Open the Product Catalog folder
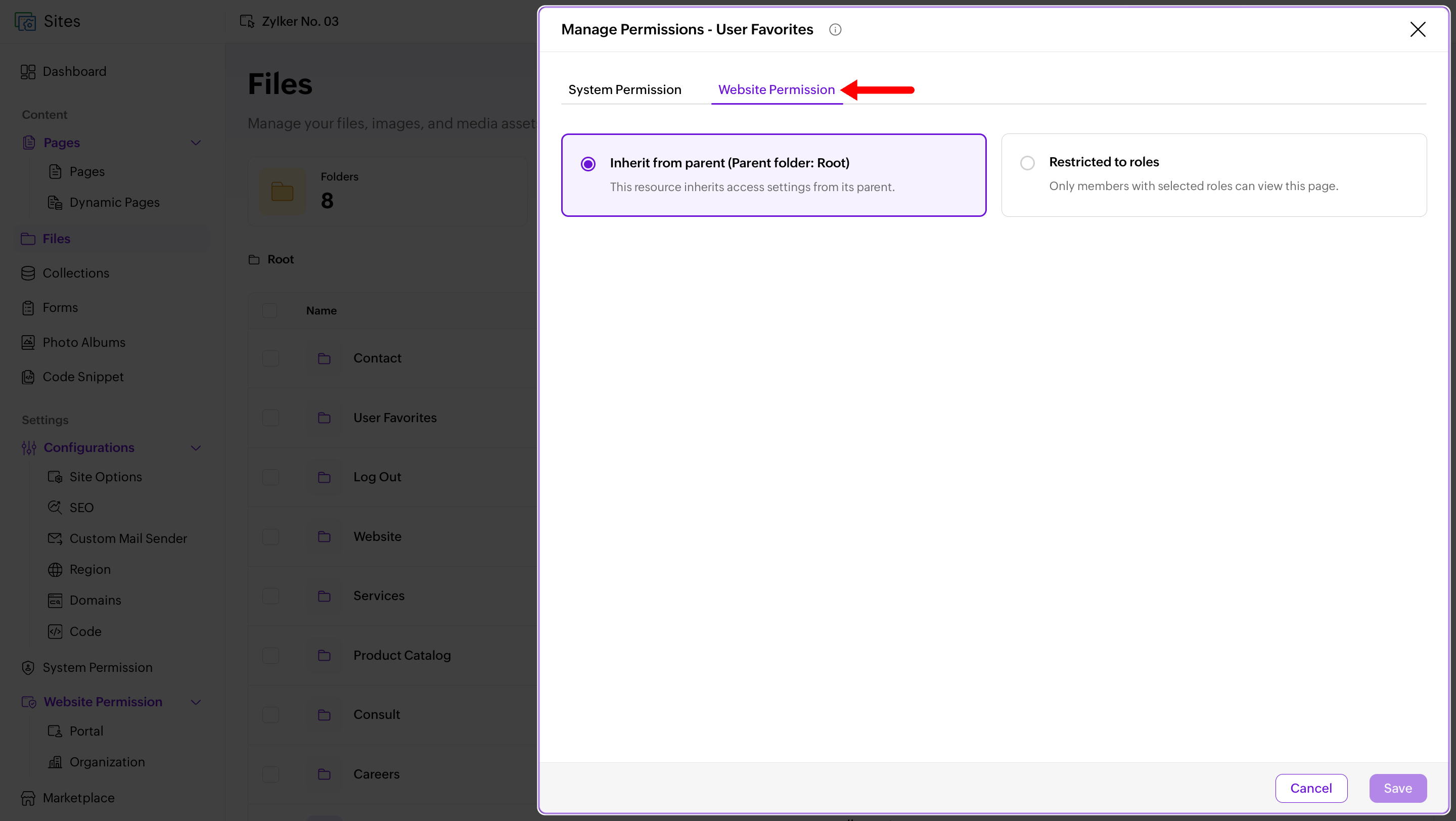Image resolution: width=1456 pixels, height=821 pixels. click(402, 655)
